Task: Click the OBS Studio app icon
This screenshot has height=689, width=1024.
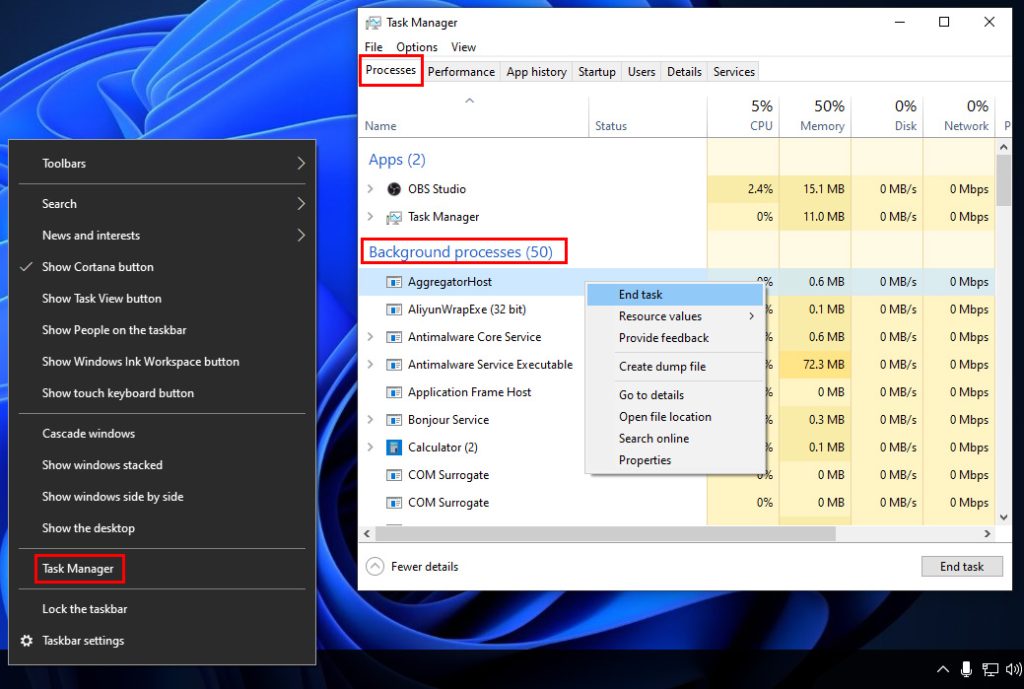Action: coord(394,189)
